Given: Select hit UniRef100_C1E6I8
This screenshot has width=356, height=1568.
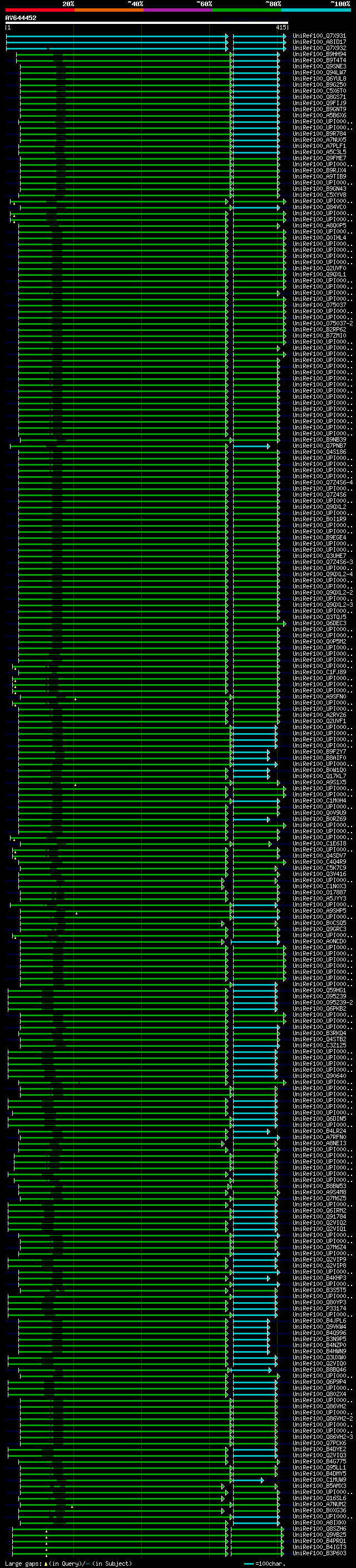Looking at the screenshot, I should pos(319,844).
